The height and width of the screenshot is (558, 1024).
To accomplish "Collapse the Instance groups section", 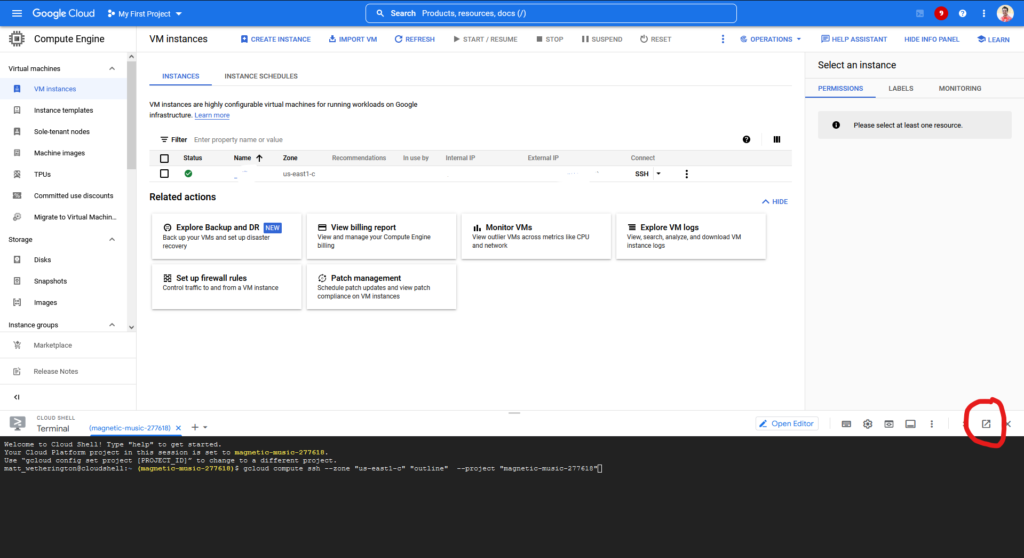I will [x=112, y=325].
